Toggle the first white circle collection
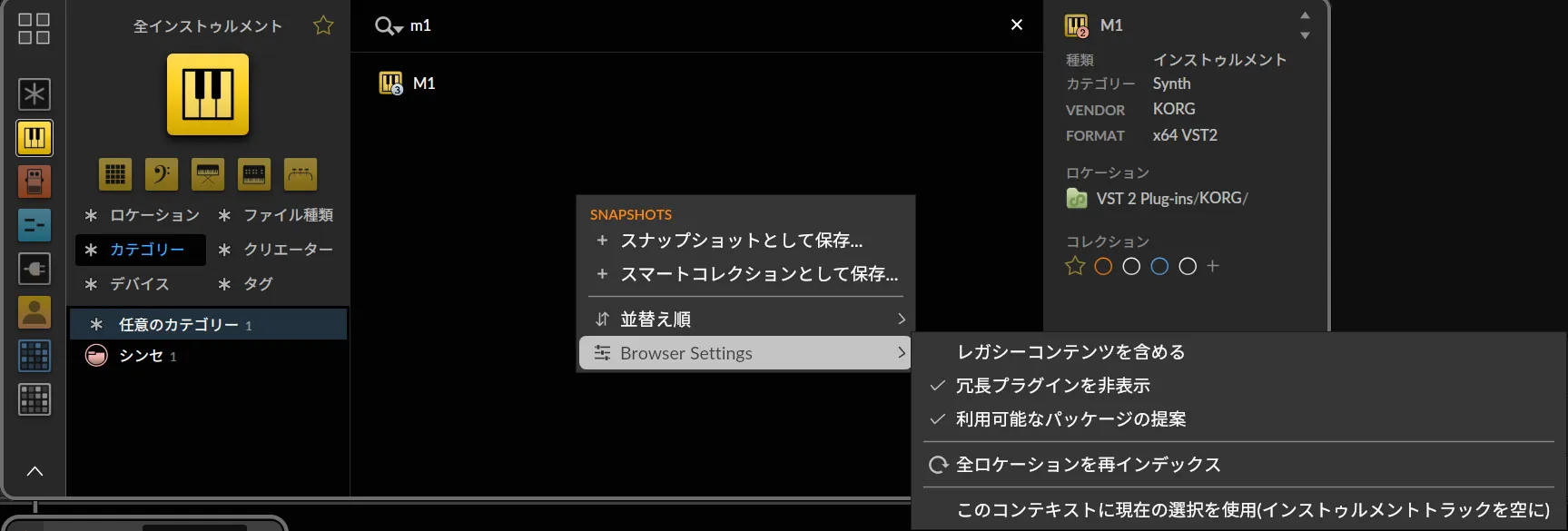 (1131, 266)
